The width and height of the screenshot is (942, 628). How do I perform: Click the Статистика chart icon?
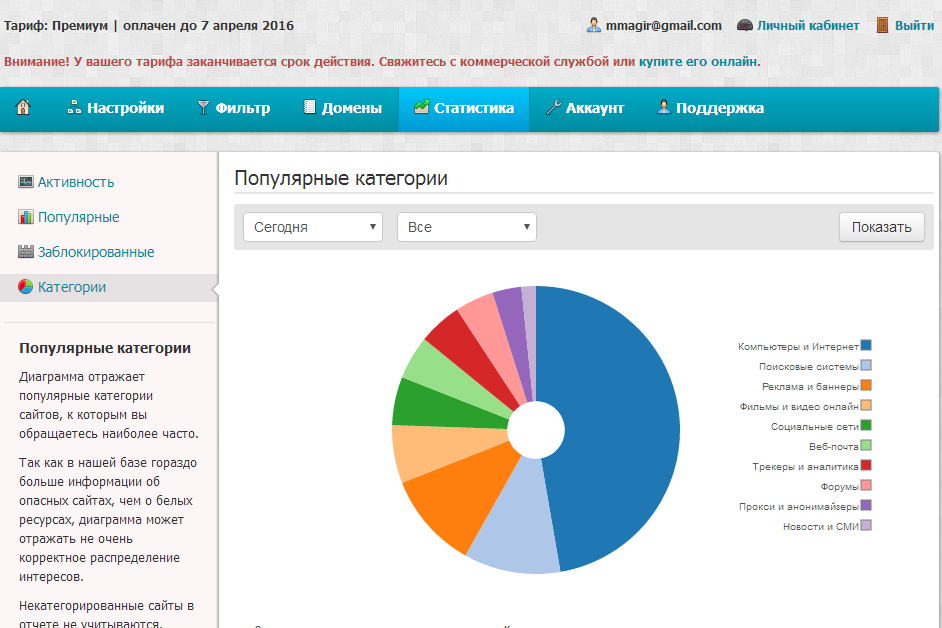point(422,108)
